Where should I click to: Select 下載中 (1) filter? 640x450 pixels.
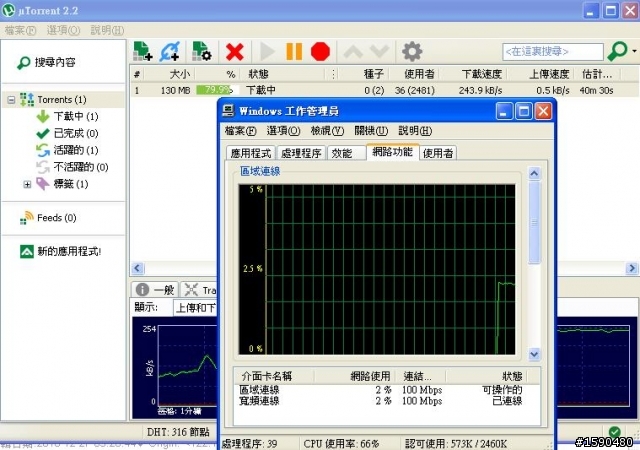(x=67, y=117)
